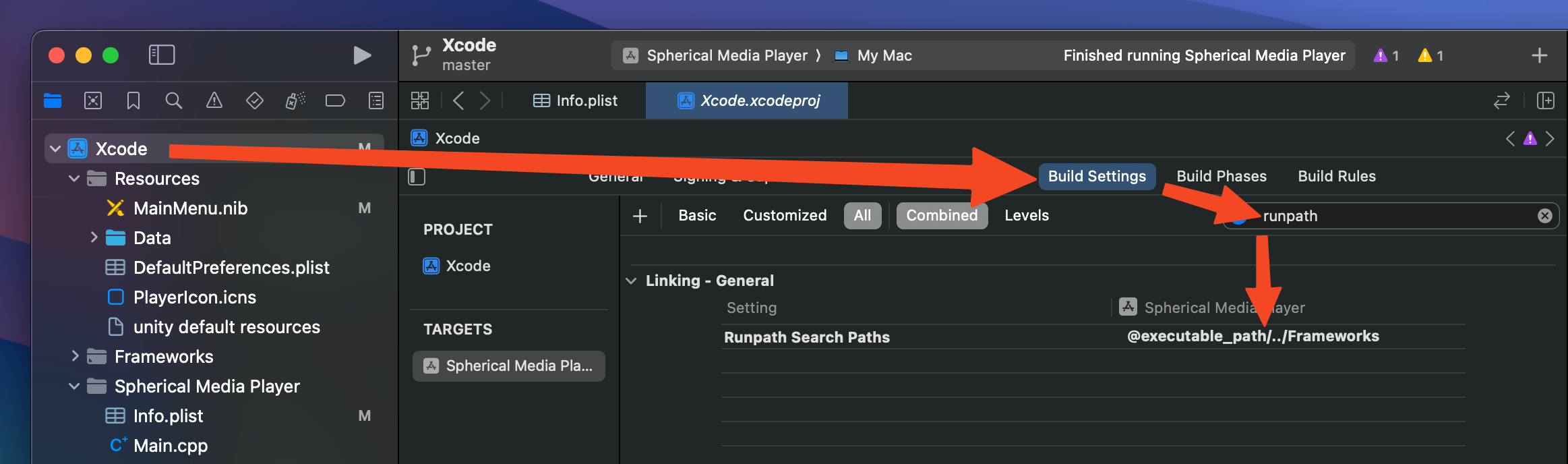Open the Find navigator magnifier icon

pos(174,101)
